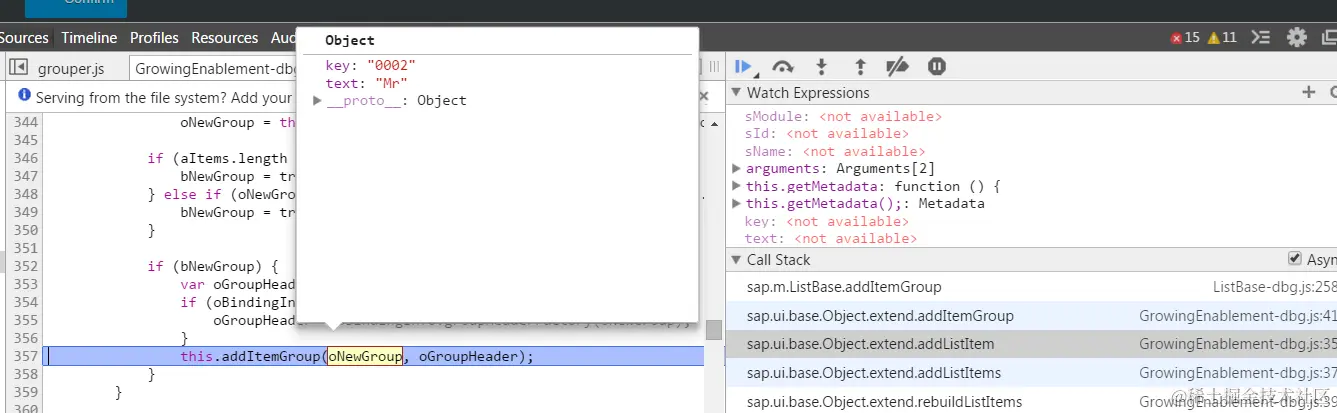
Task: Click the key "0002" value in popup
Action: click(x=390, y=65)
